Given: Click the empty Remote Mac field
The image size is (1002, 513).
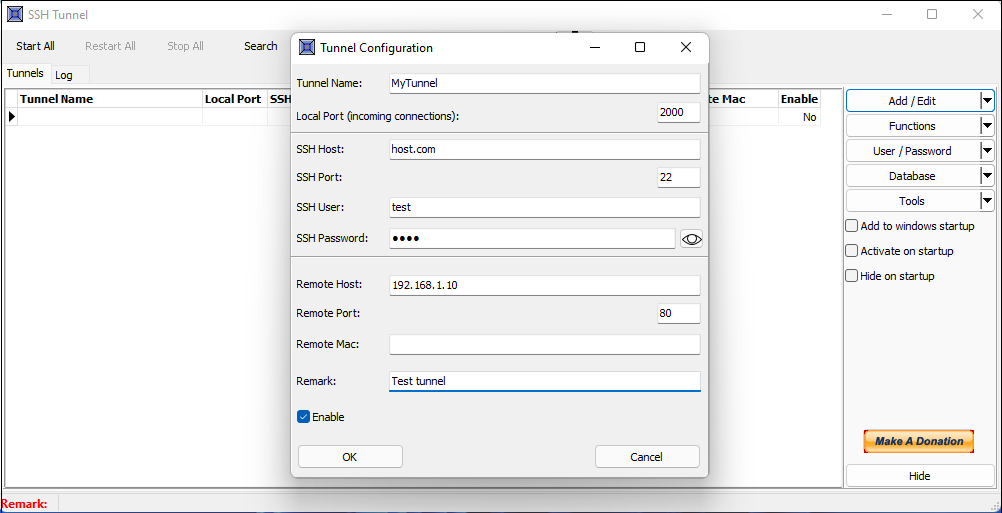Looking at the screenshot, I should (x=545, y=344).
